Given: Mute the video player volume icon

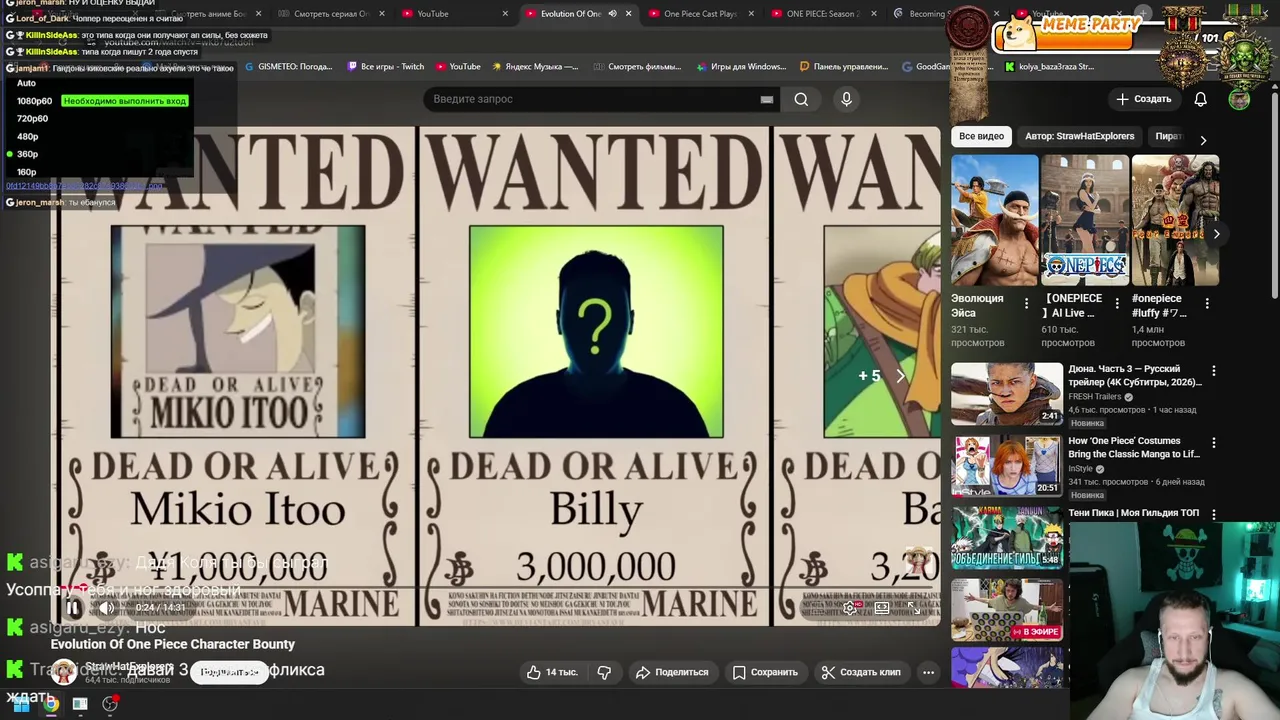Looking at the screenshot, I should coord(106,607).
